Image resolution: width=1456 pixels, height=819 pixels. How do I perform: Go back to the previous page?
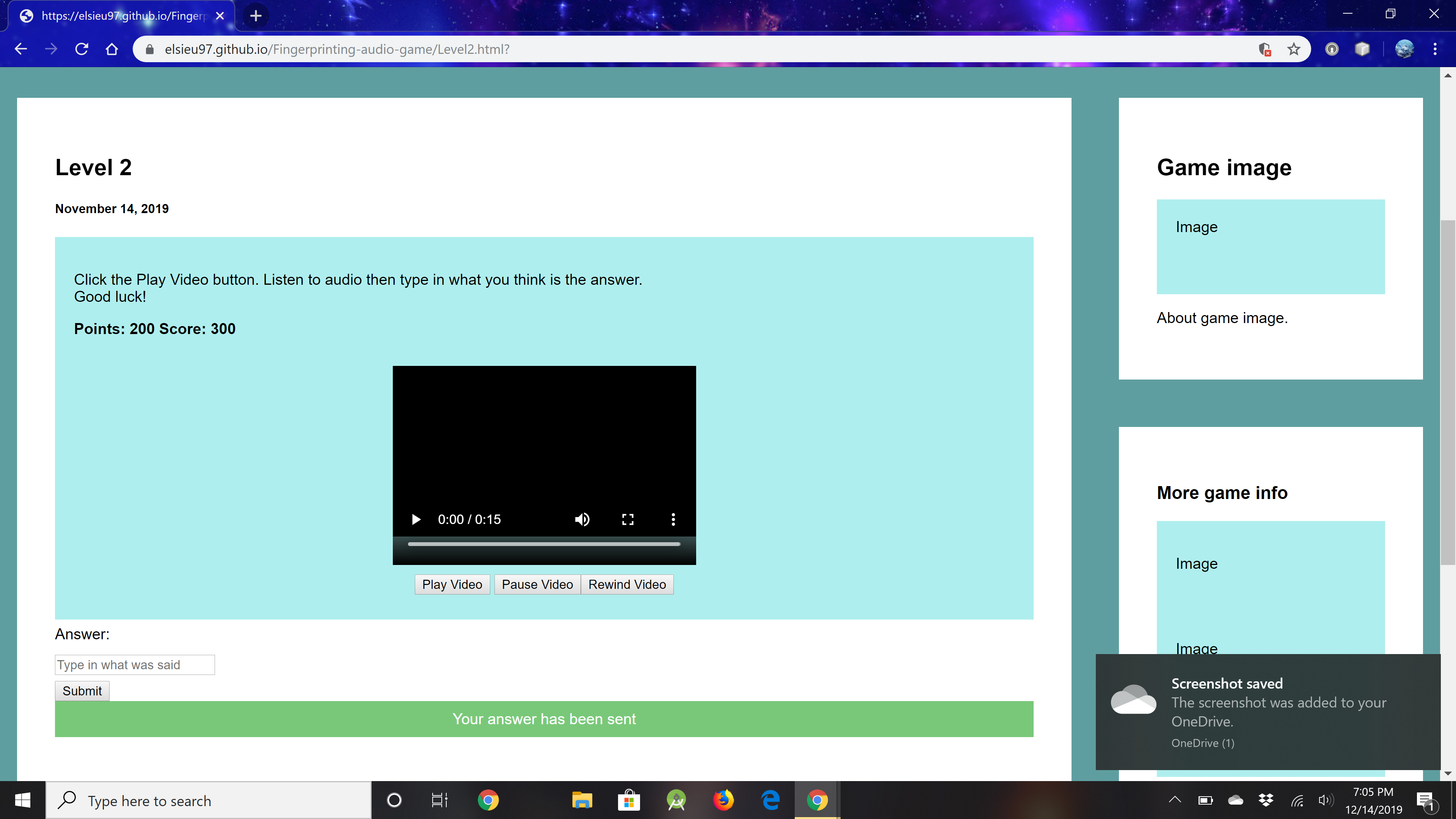pyautogui.click(x=21, y=49)
